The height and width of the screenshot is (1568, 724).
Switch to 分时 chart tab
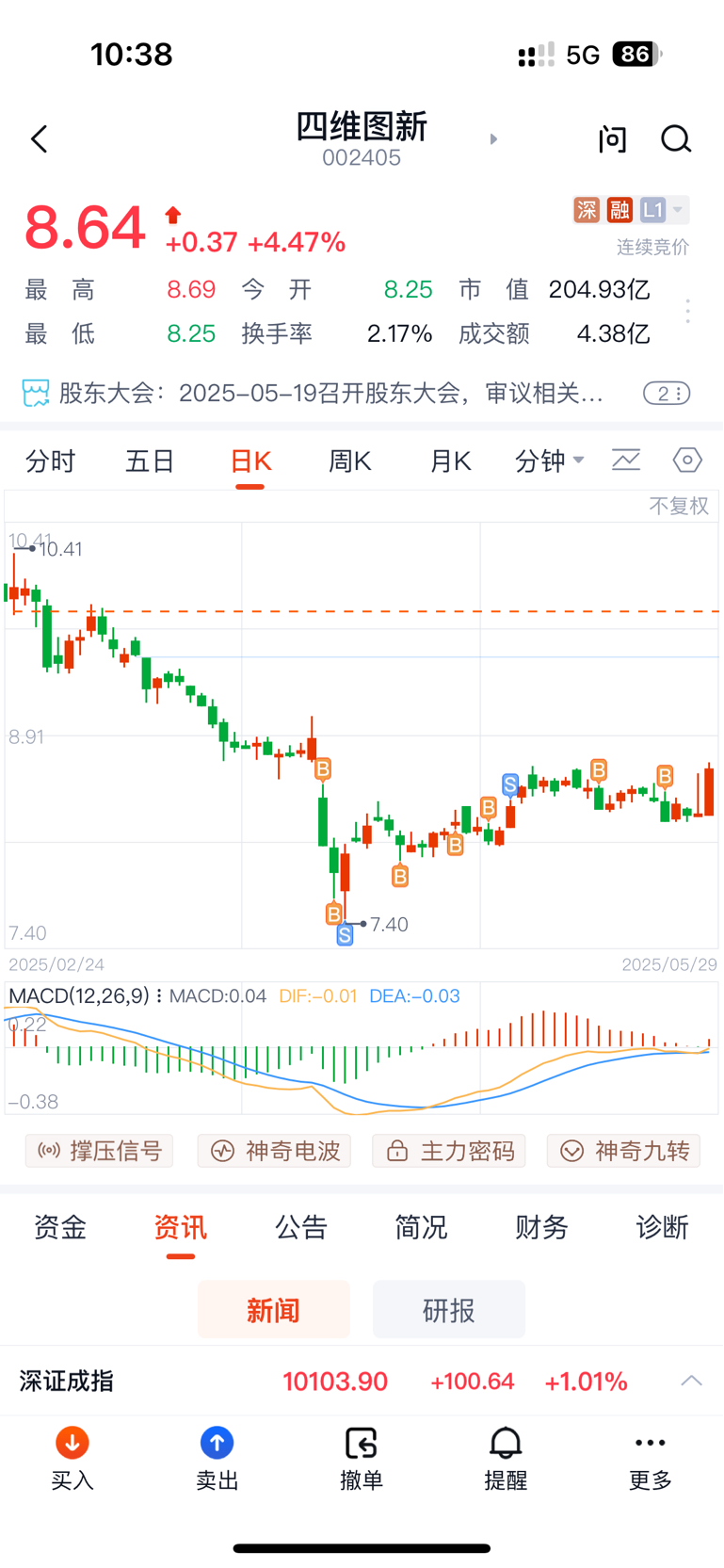click(x=51, y=461)
